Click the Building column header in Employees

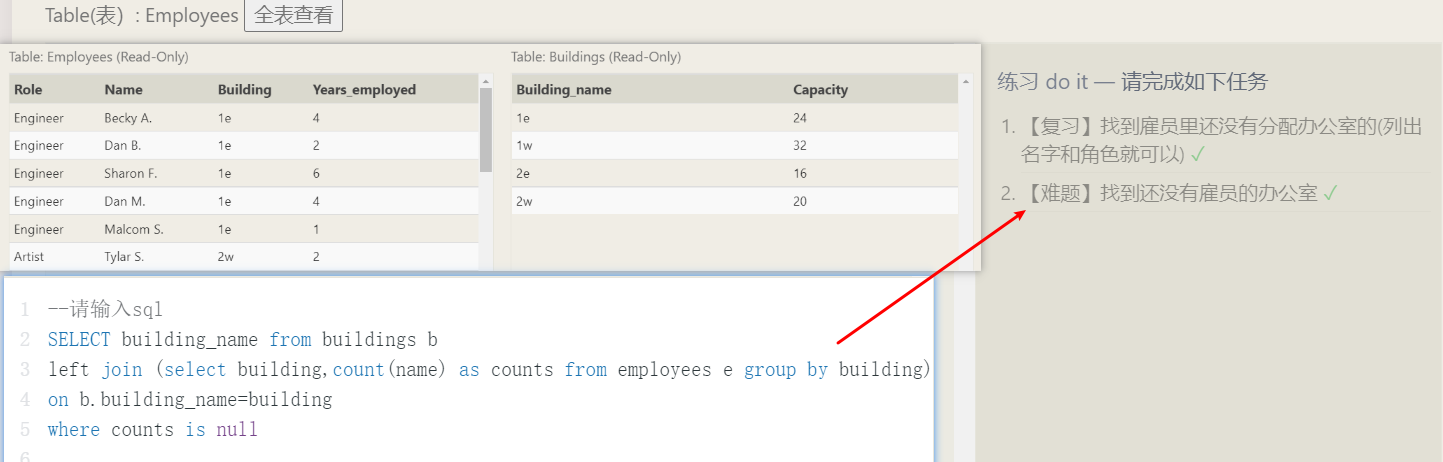(244, 89)
